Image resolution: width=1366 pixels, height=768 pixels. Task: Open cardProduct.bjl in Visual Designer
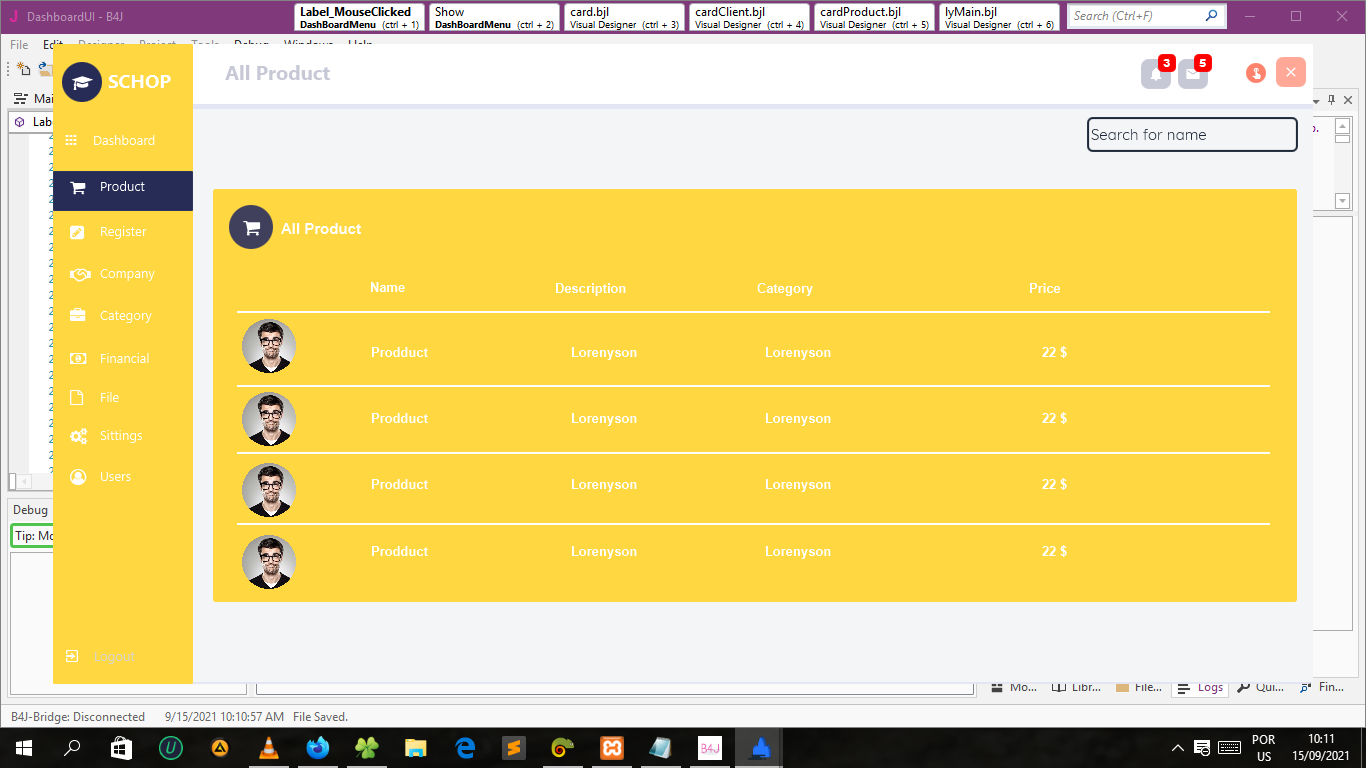874,17
